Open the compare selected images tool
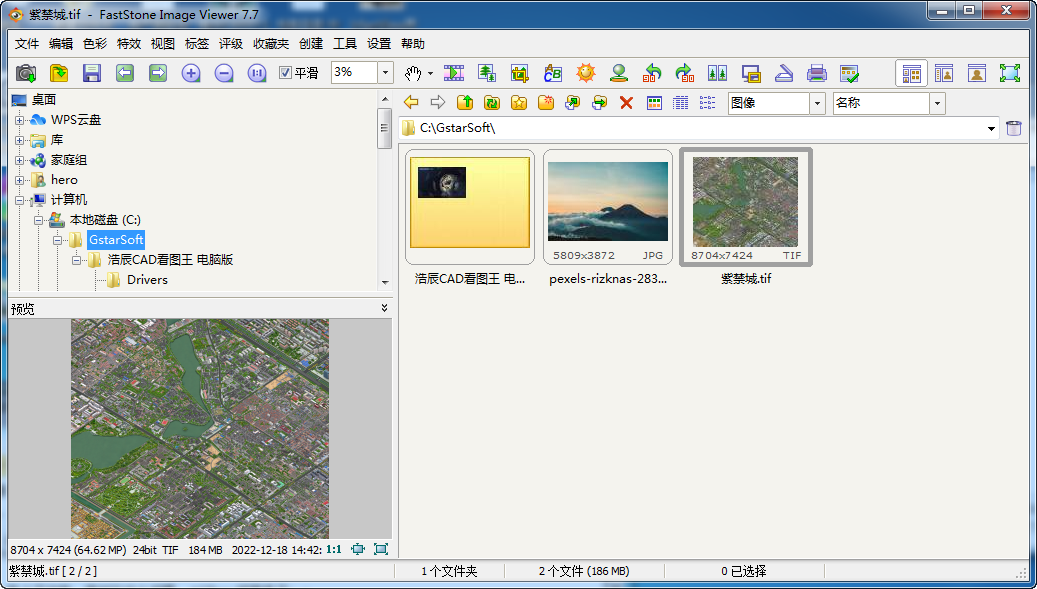This screenshot has height=589, width=1037. 717,73
